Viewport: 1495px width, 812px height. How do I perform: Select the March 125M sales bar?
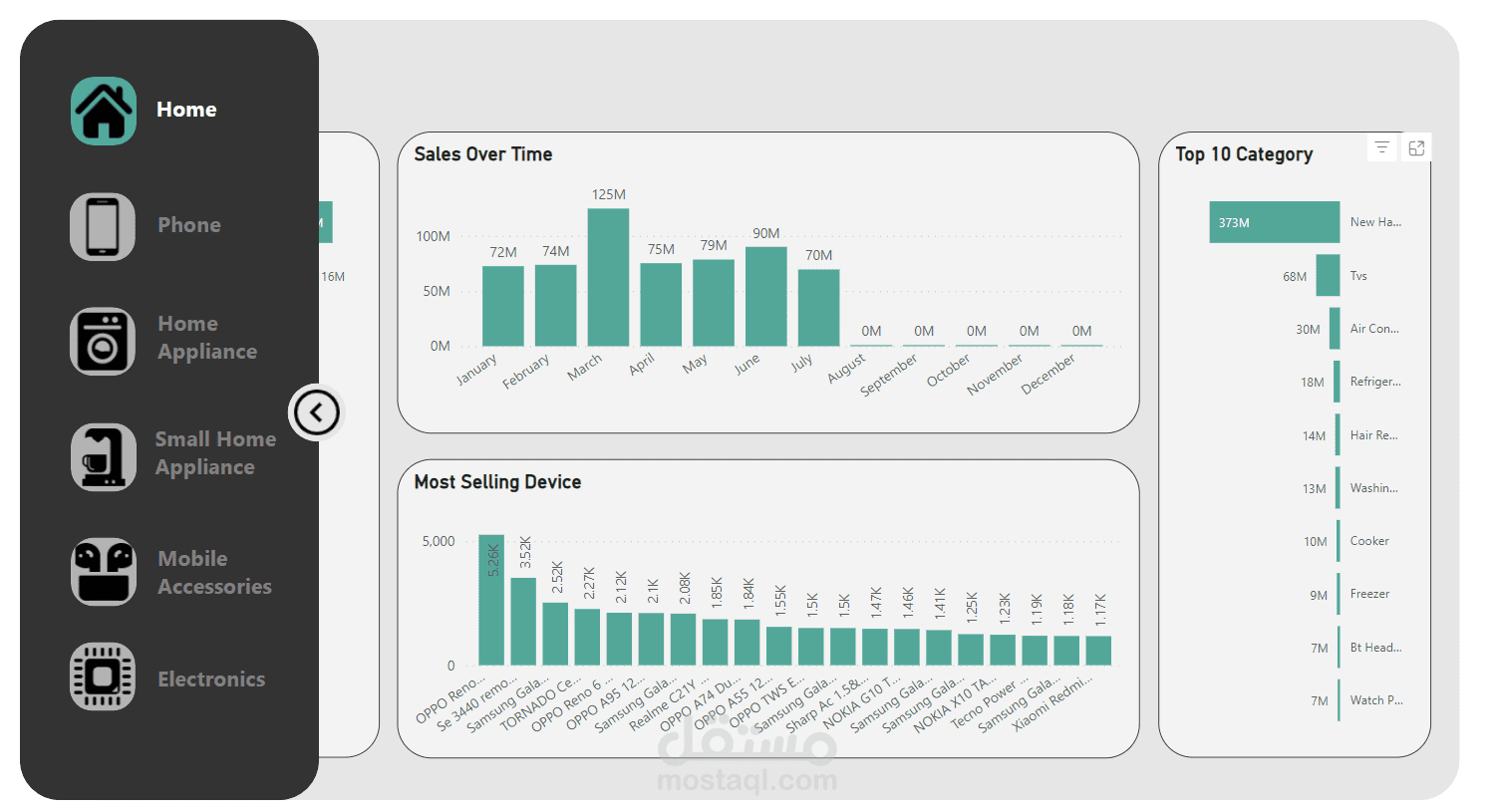click(x=608, y=277)
